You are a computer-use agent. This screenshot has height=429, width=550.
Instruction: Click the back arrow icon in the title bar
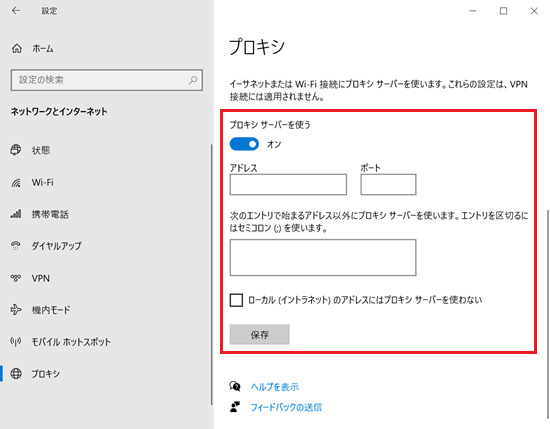16,11
